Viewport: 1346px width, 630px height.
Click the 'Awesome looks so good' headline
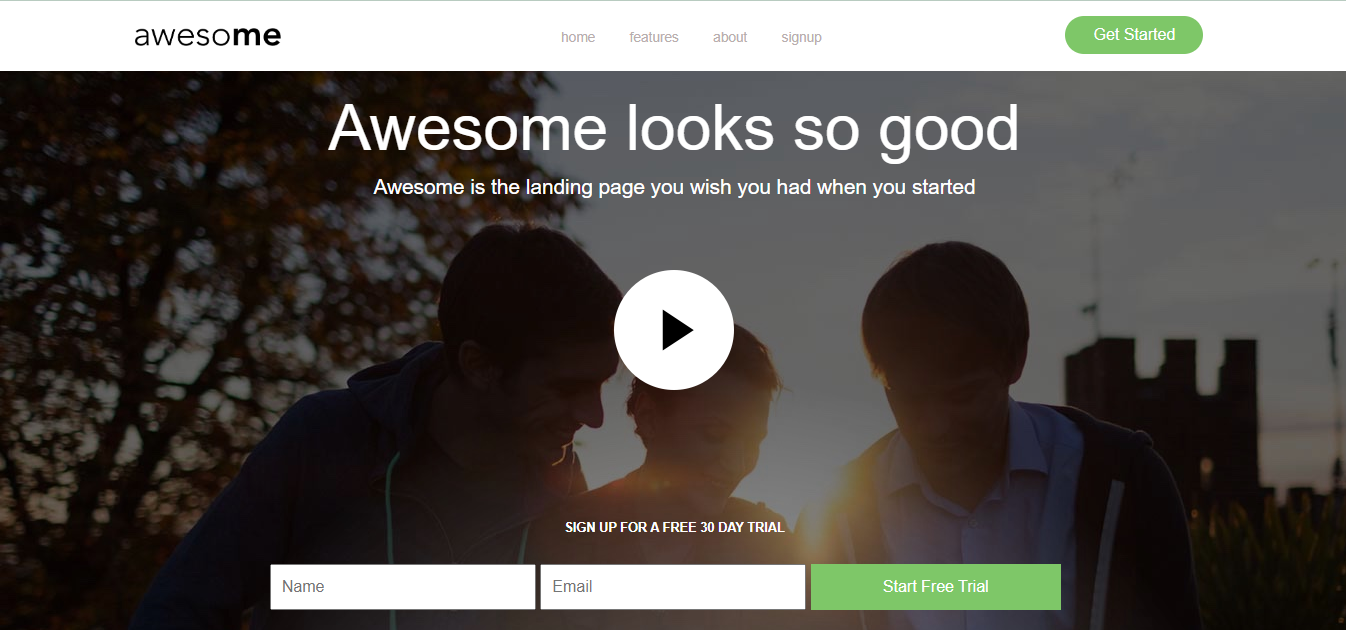[674, 128]
